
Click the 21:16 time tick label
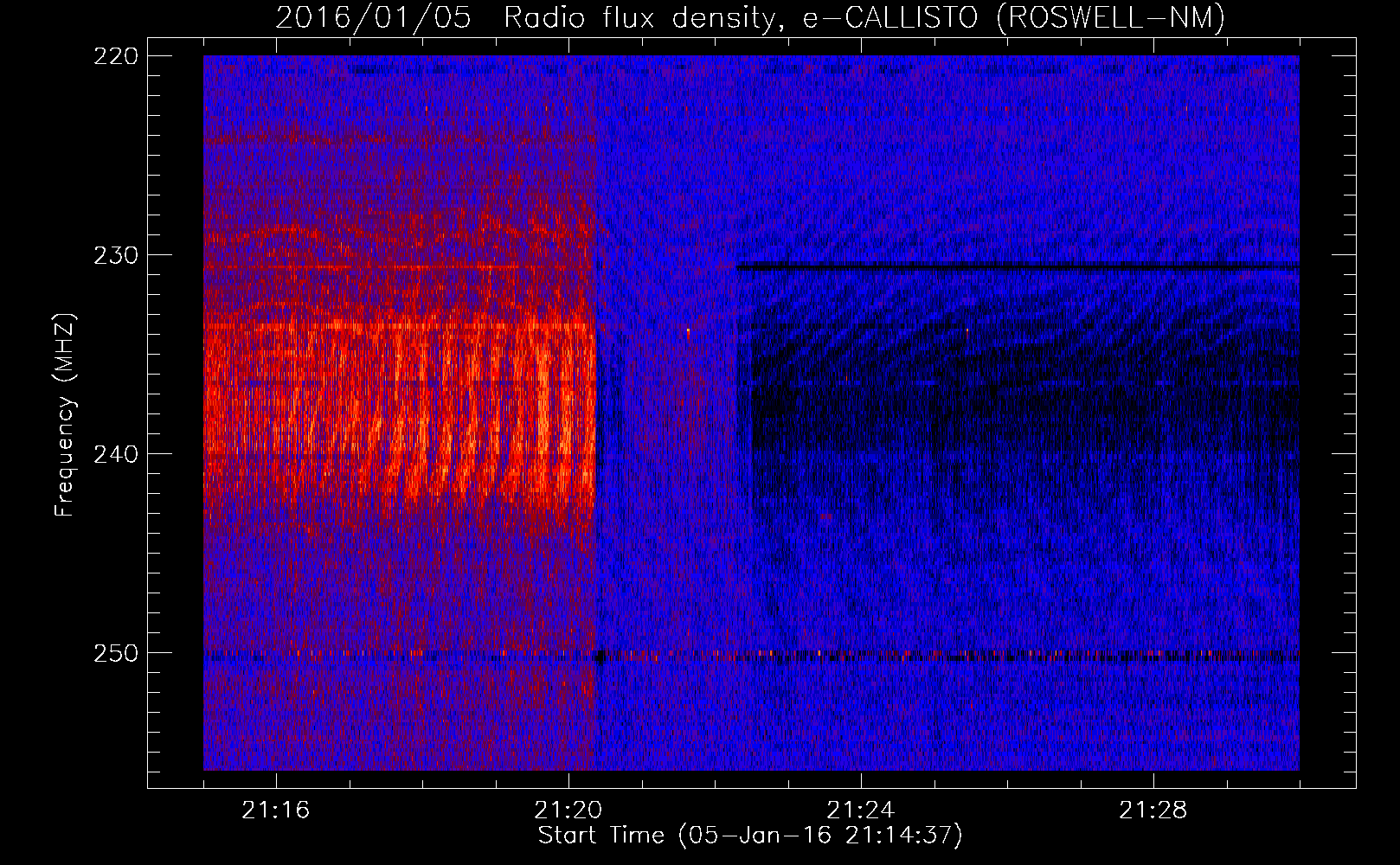tap(276, 810)
